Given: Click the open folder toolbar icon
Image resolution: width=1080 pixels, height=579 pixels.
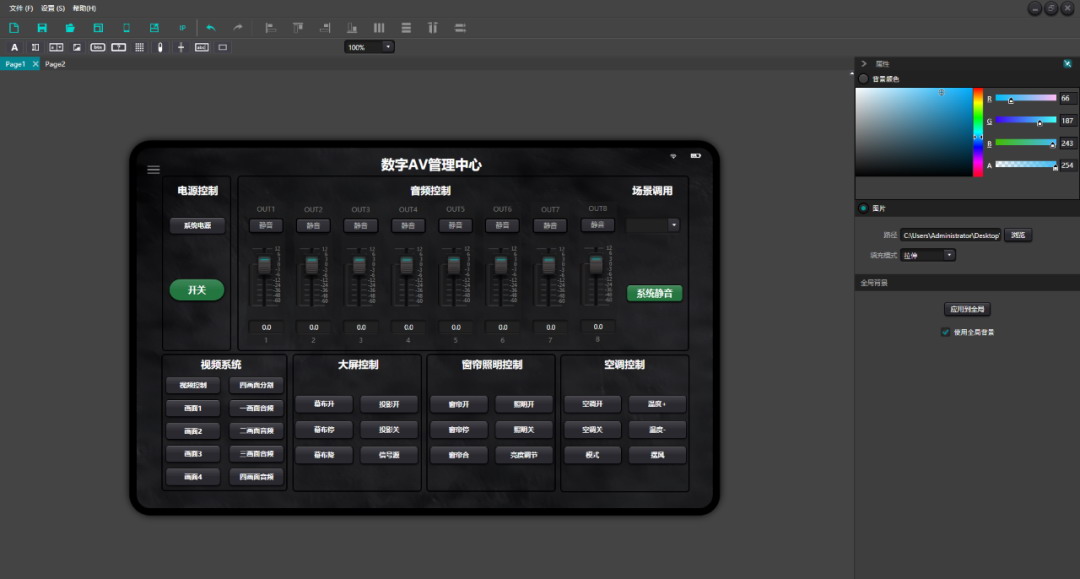Looking at the screenshot, I should coord(70,27).
